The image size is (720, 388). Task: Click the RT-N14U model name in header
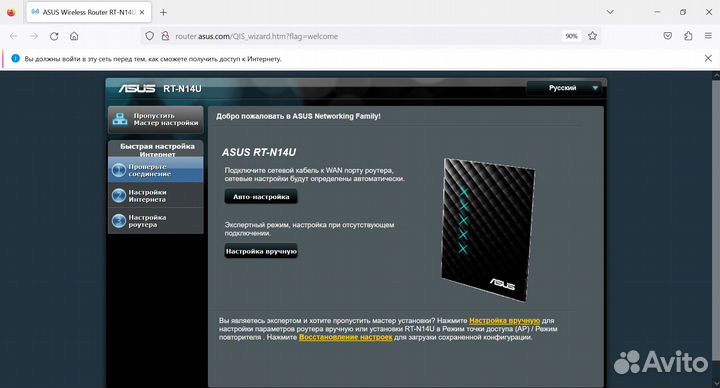pos(182,89)
